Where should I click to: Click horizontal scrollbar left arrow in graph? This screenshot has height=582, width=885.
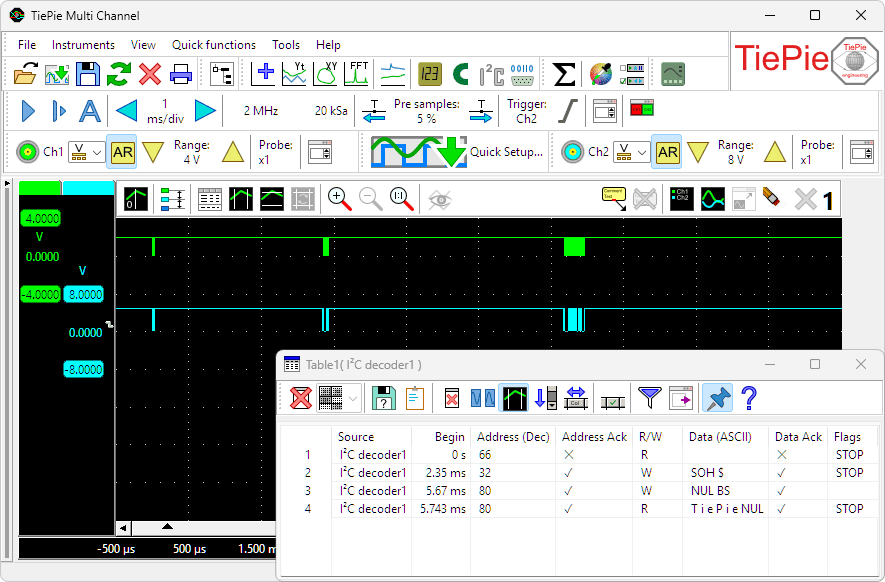[x=123, y=528]
